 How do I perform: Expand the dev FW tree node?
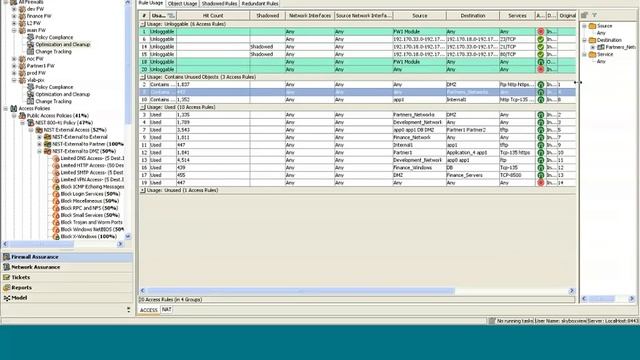14,9
